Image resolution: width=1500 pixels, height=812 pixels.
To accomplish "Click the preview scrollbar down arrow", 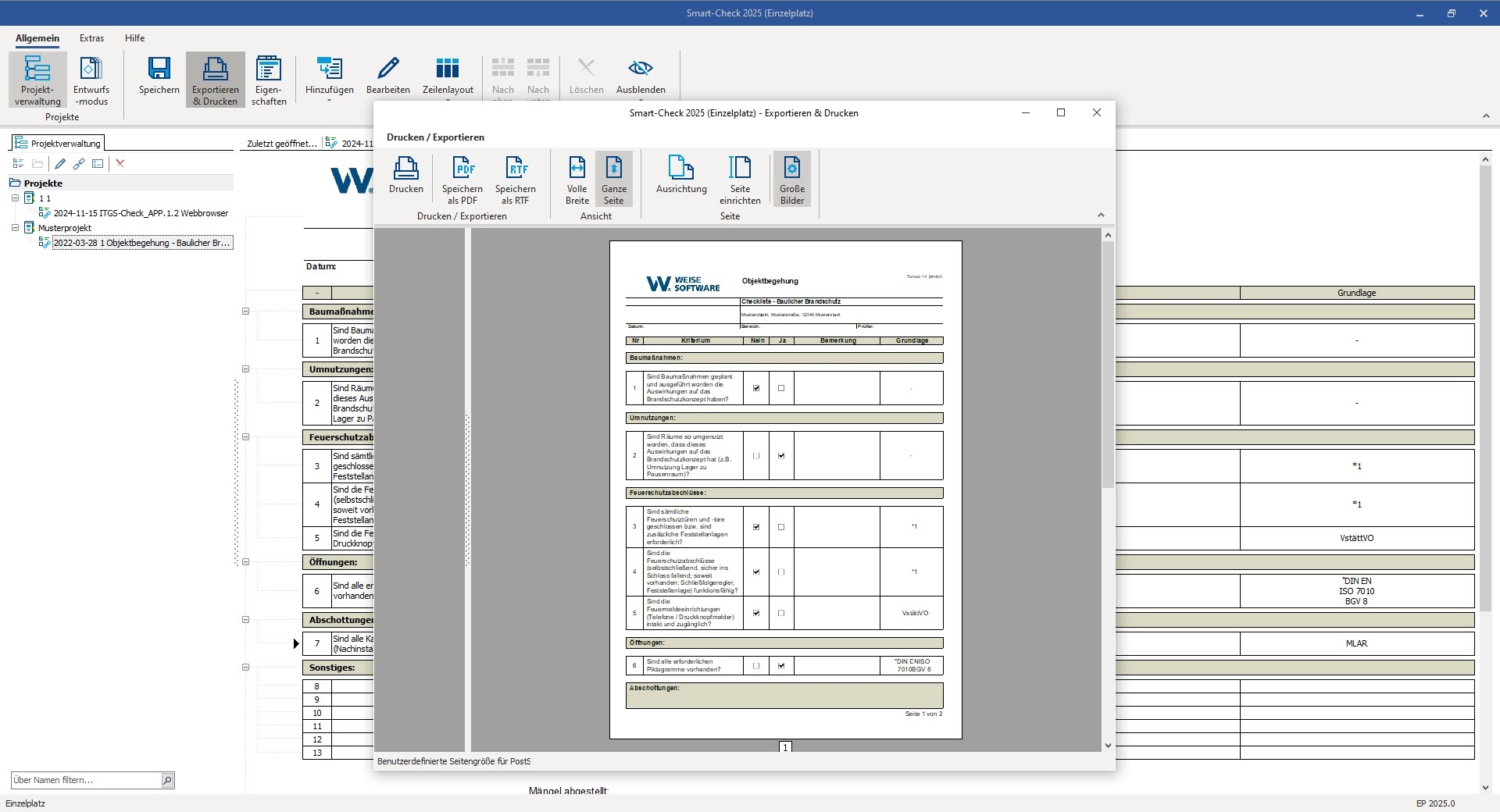I will click(x=1108, y=746).
